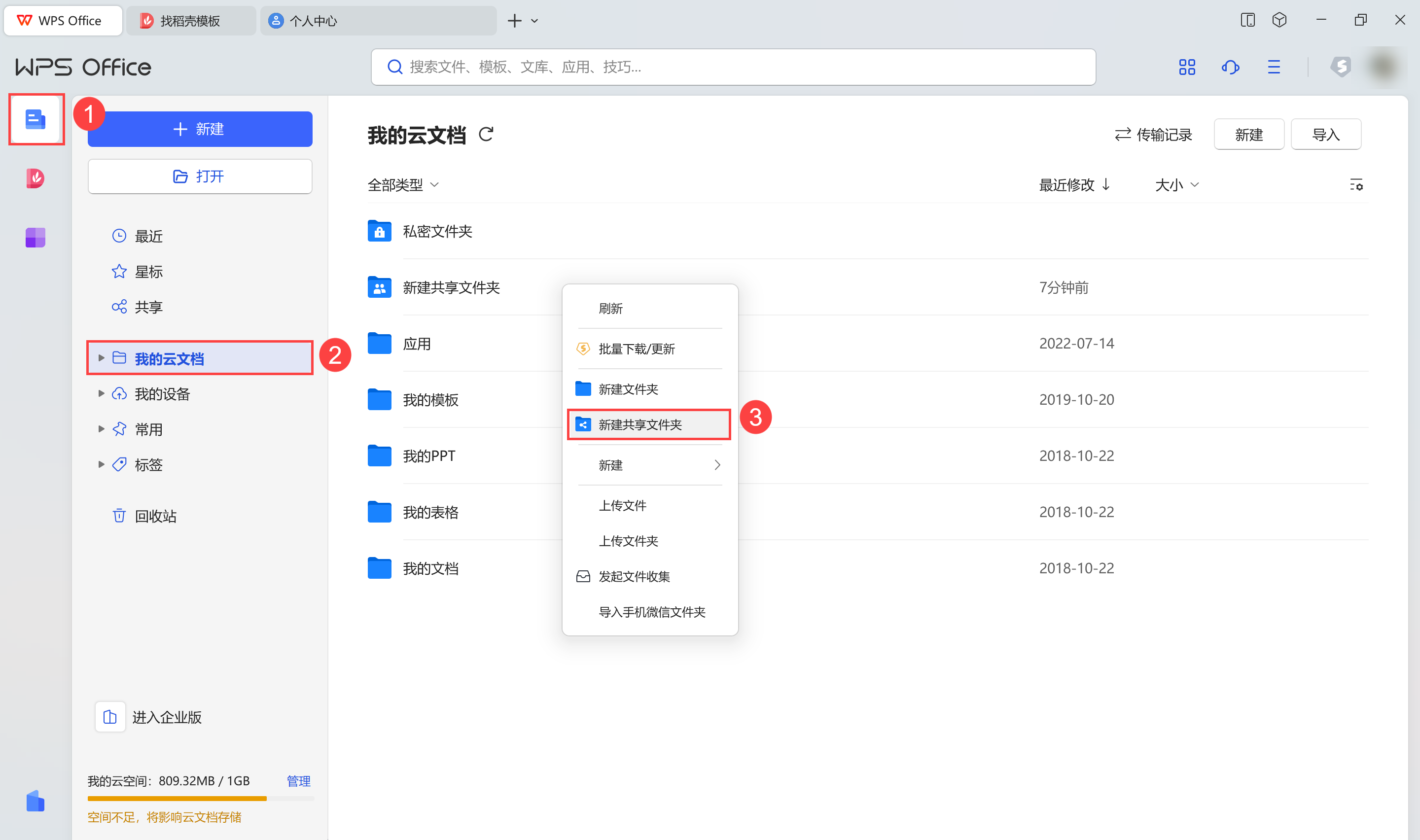Click the refresh icon beside 我的云文档 title

point(486,135)
